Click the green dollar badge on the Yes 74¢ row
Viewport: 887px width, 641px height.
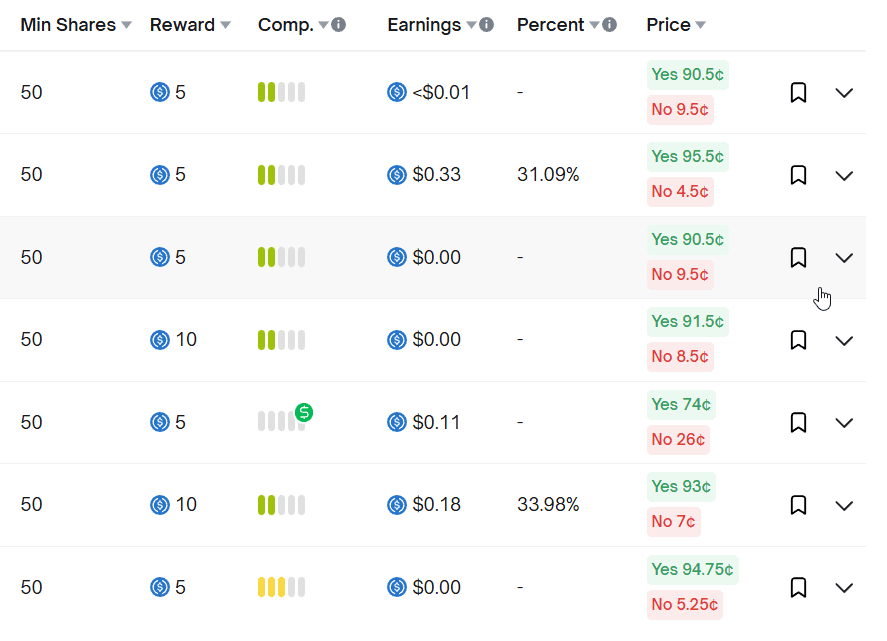click(x=304, y=412)
